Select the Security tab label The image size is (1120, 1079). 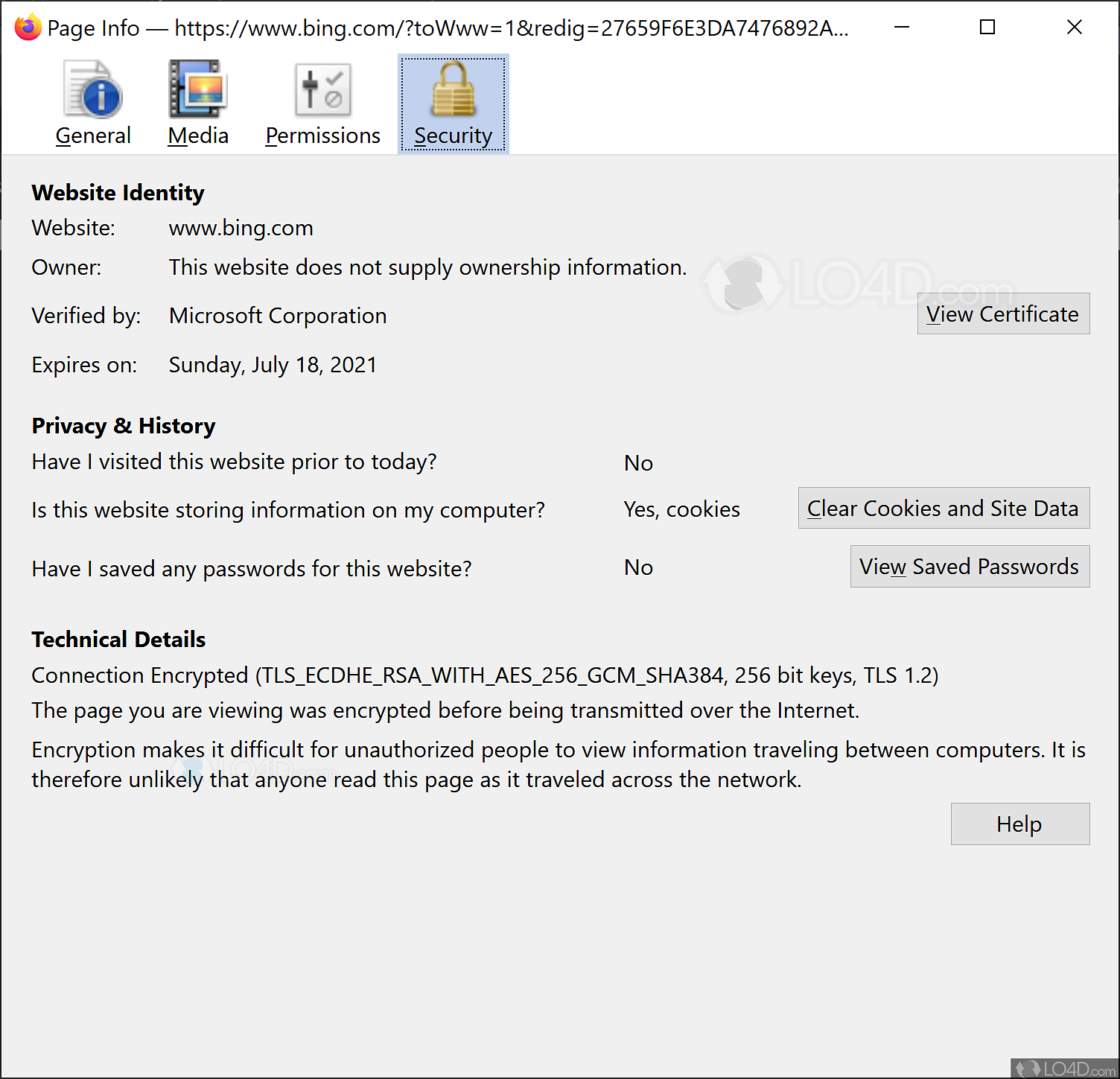[x=453, y=136]
